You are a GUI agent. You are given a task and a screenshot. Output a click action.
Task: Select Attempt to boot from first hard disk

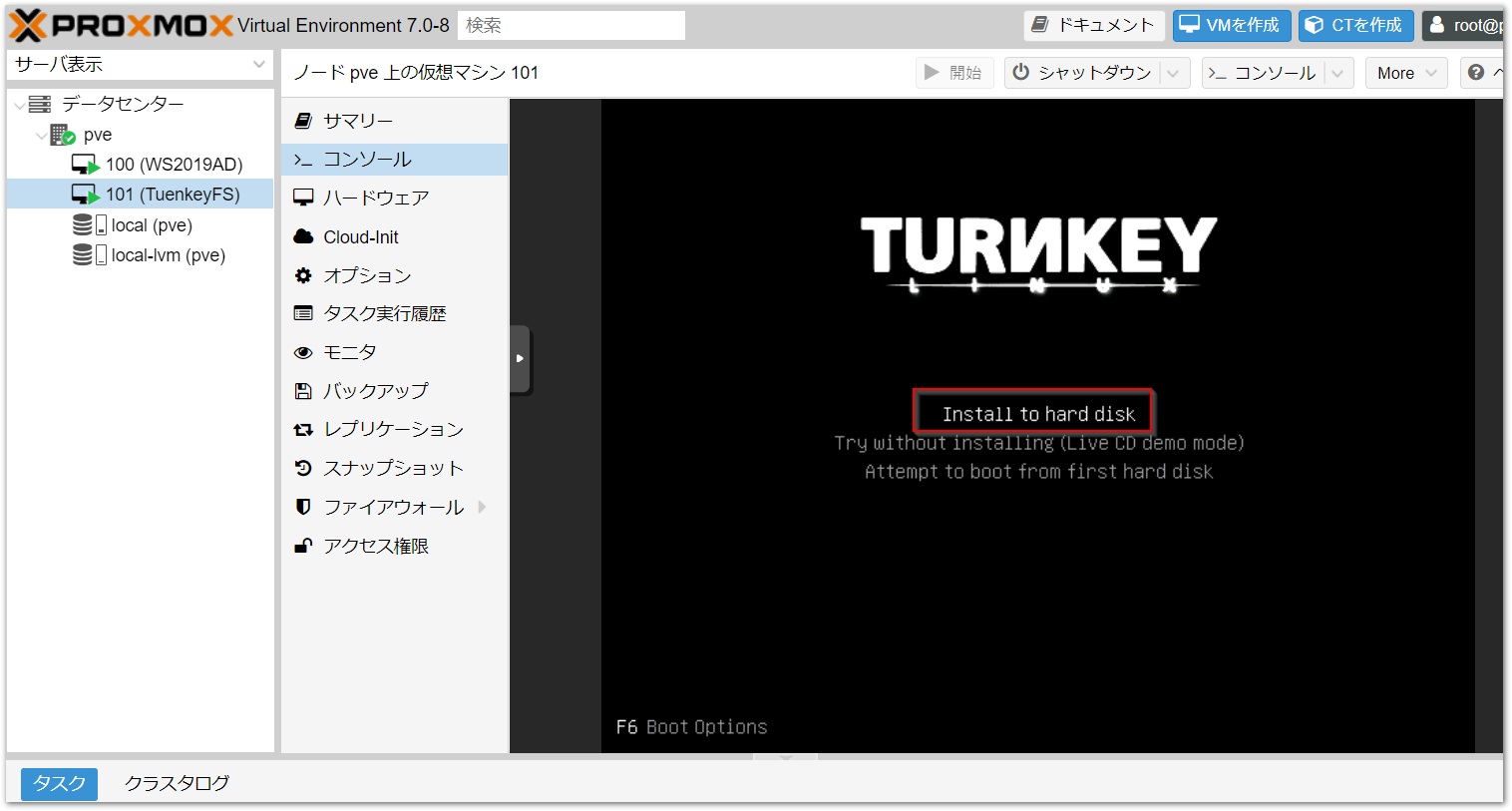point(1038,472)
